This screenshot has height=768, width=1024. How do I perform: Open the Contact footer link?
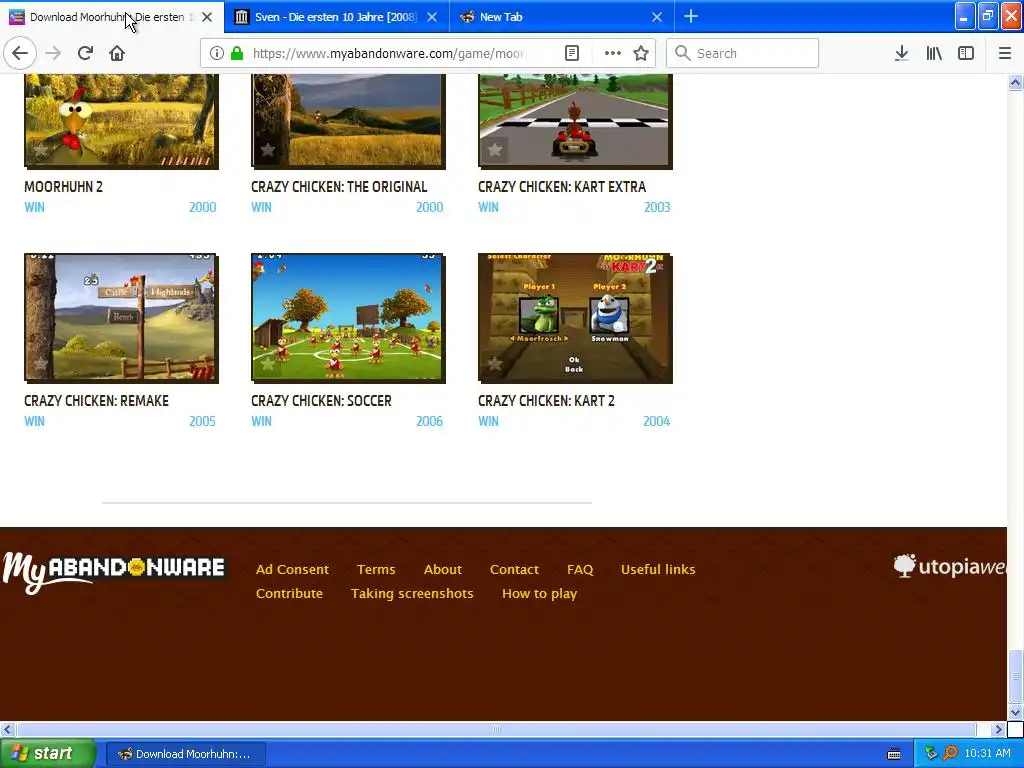coord(514,569)
